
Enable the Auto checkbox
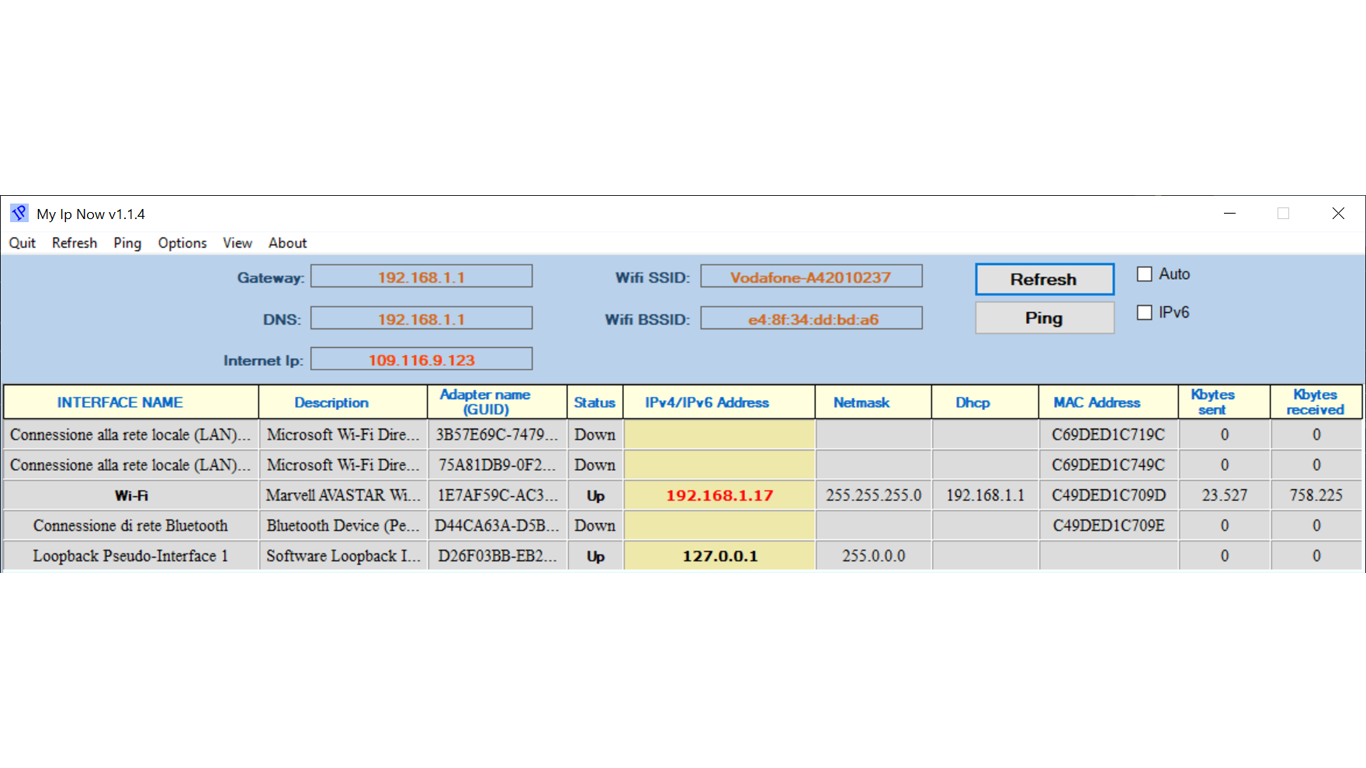1145,274
